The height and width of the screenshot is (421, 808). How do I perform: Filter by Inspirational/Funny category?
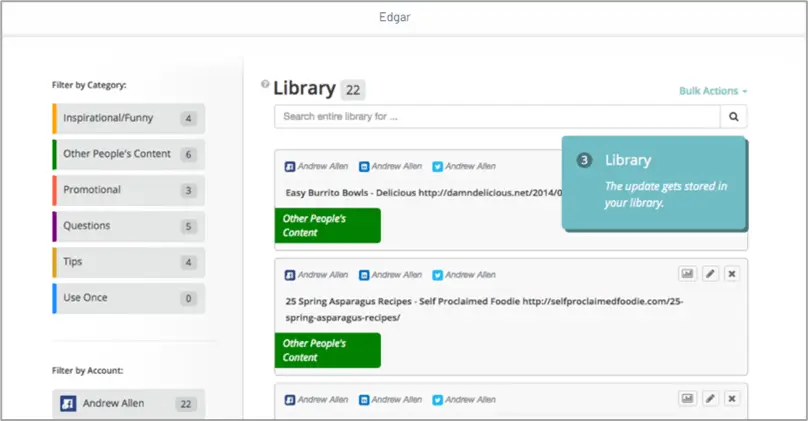pos(128,119)
